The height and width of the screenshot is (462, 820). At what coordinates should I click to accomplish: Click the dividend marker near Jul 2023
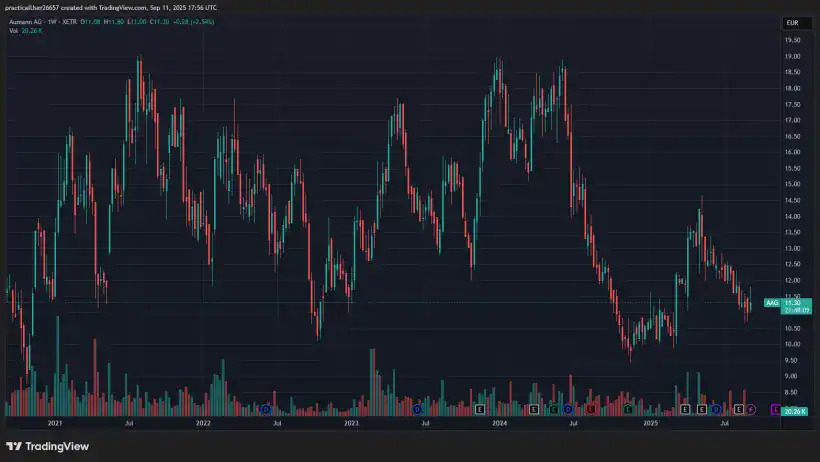point(417,409)
